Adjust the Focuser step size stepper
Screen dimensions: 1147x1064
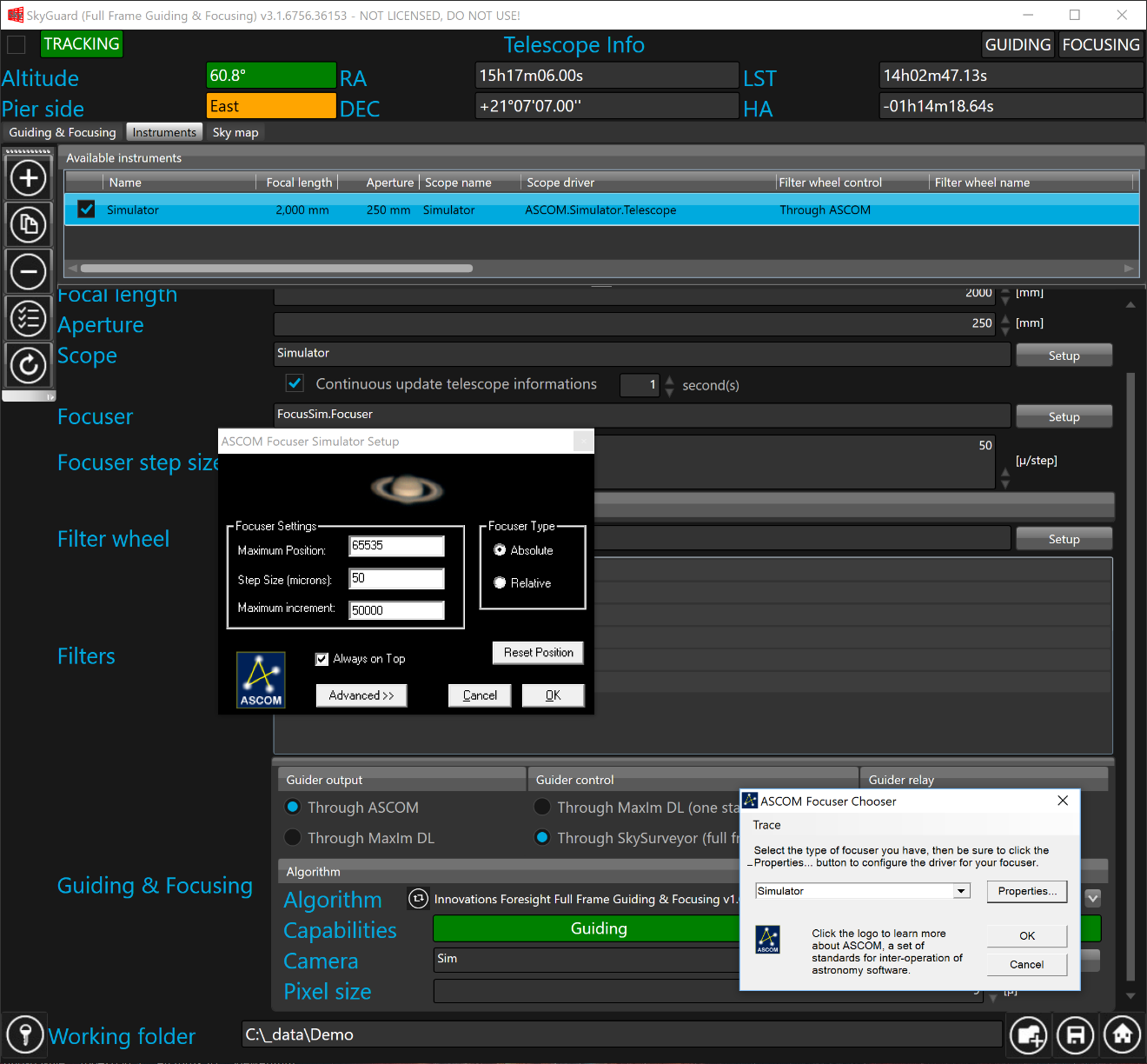1005,479
